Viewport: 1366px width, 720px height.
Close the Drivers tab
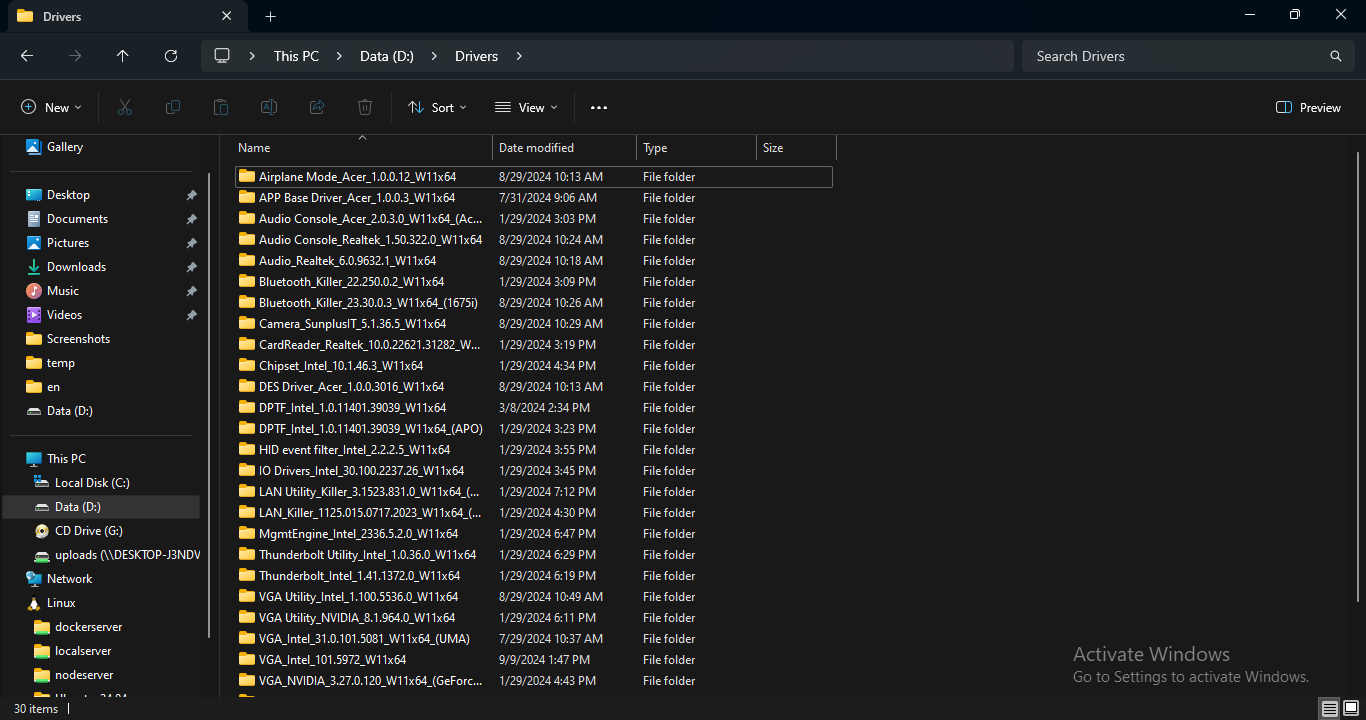[227, 16]
